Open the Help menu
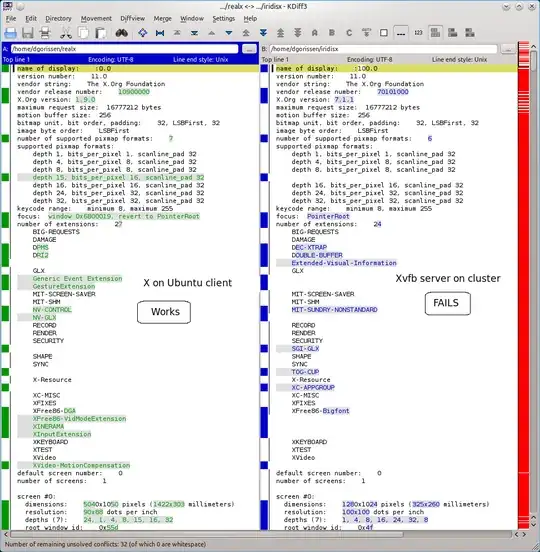540x552 pixels. [250, 18]
